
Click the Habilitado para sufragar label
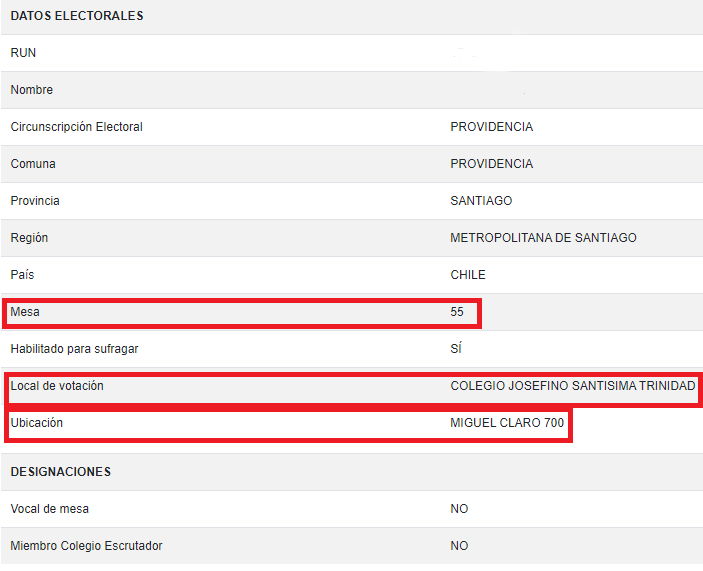pyautogui.click(x=74, y=349)
